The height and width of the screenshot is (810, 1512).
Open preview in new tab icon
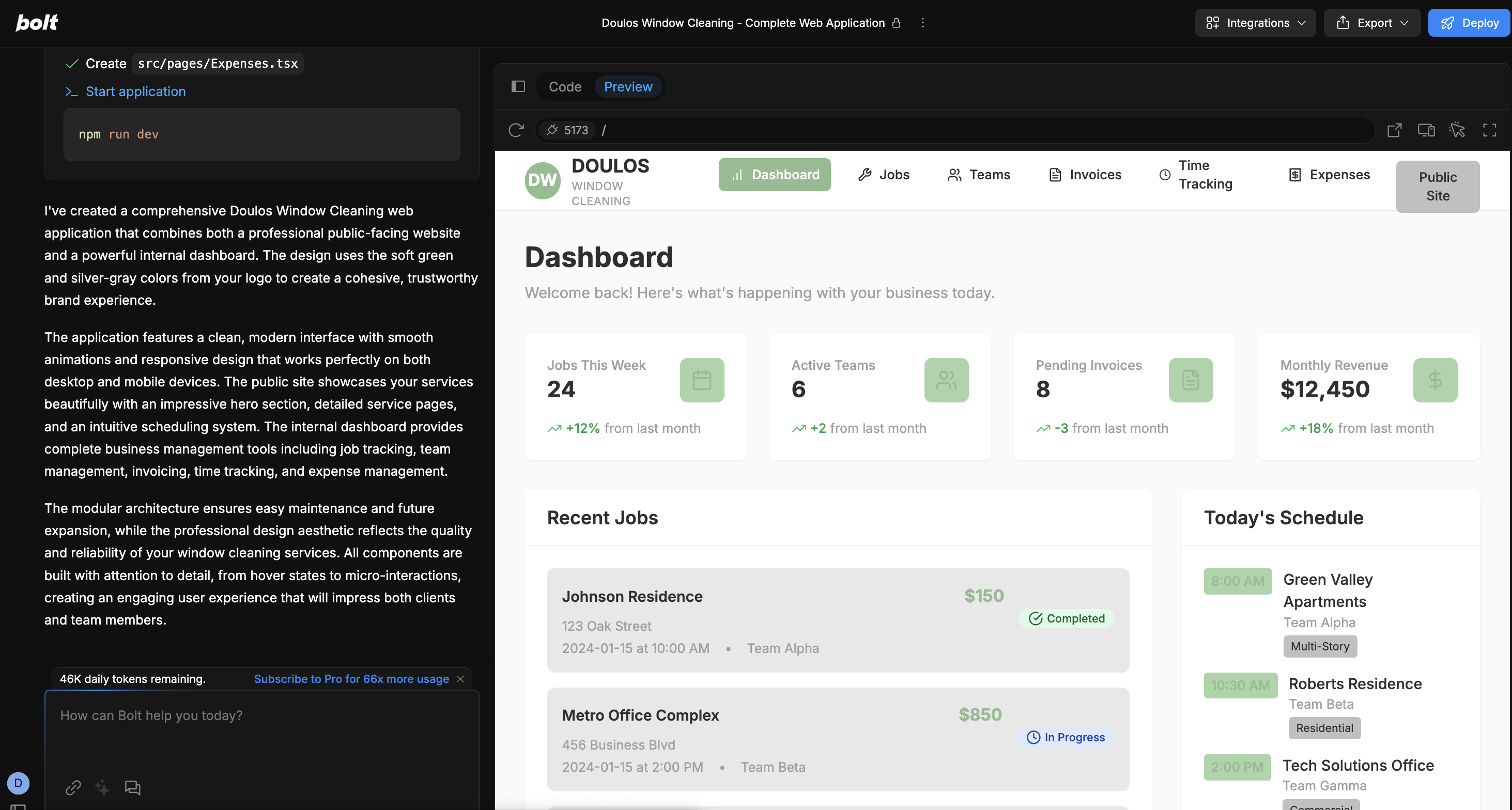[x=1394, y=130]
